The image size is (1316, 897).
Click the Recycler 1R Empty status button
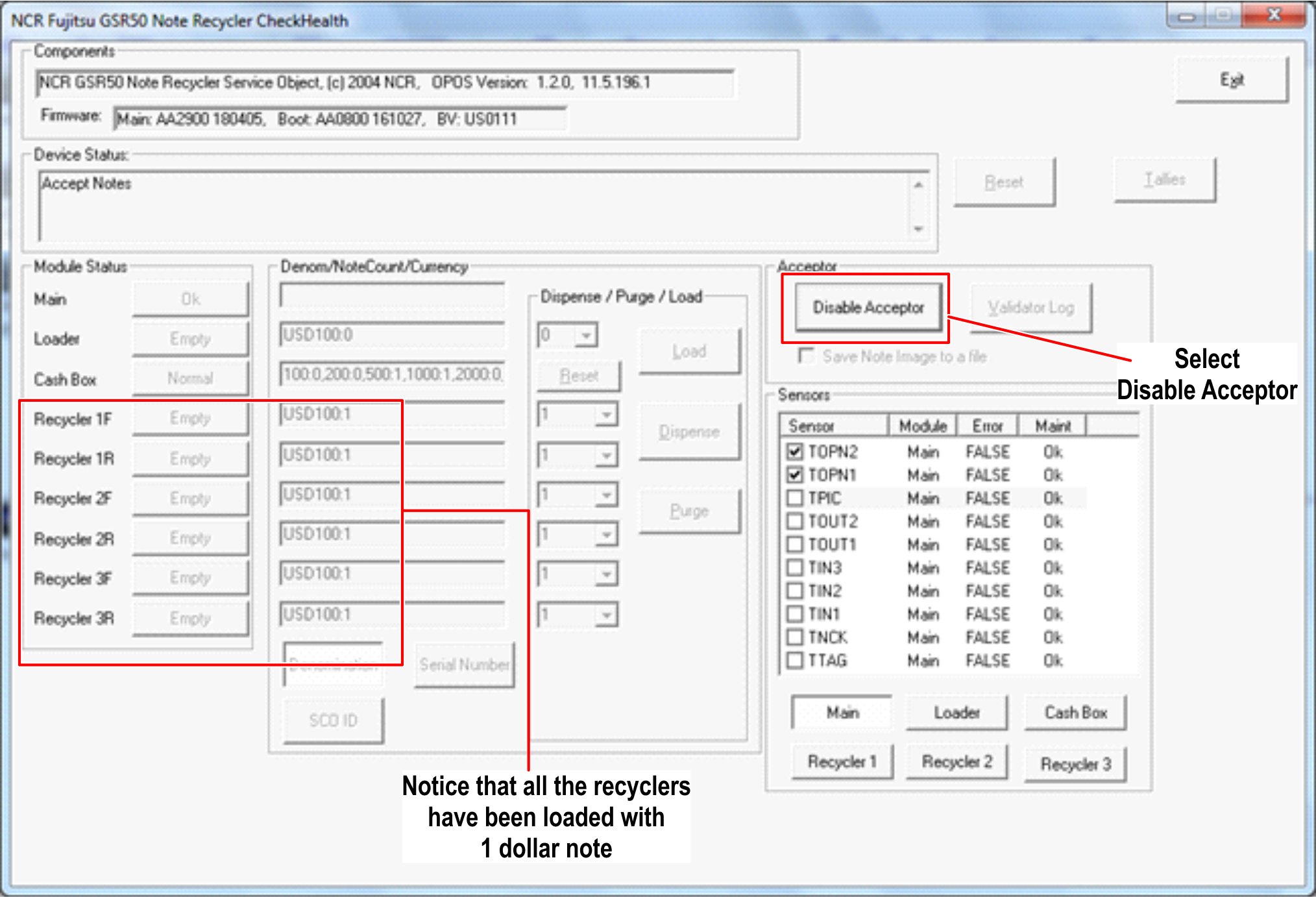click(191, 459)
